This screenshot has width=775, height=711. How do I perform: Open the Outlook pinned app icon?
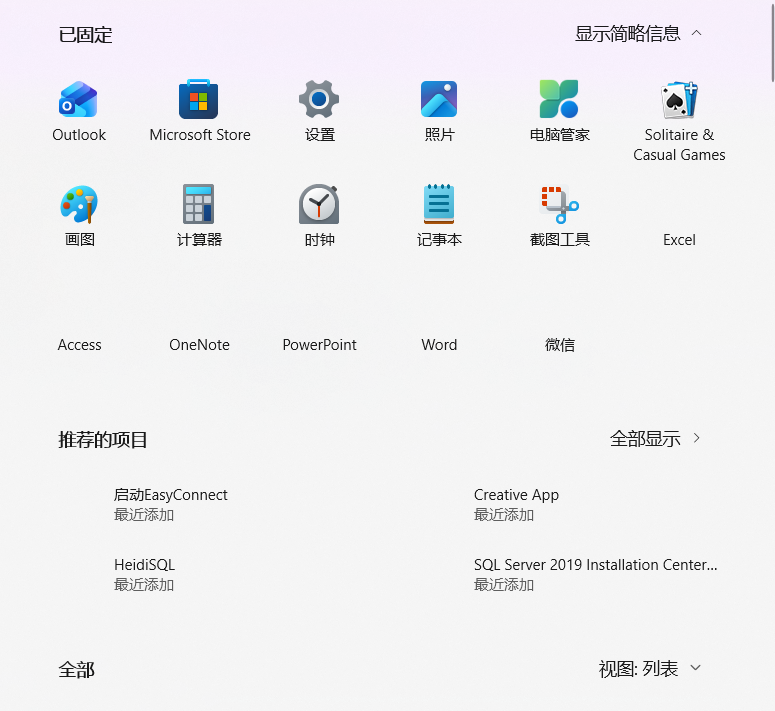coord(79,99)
